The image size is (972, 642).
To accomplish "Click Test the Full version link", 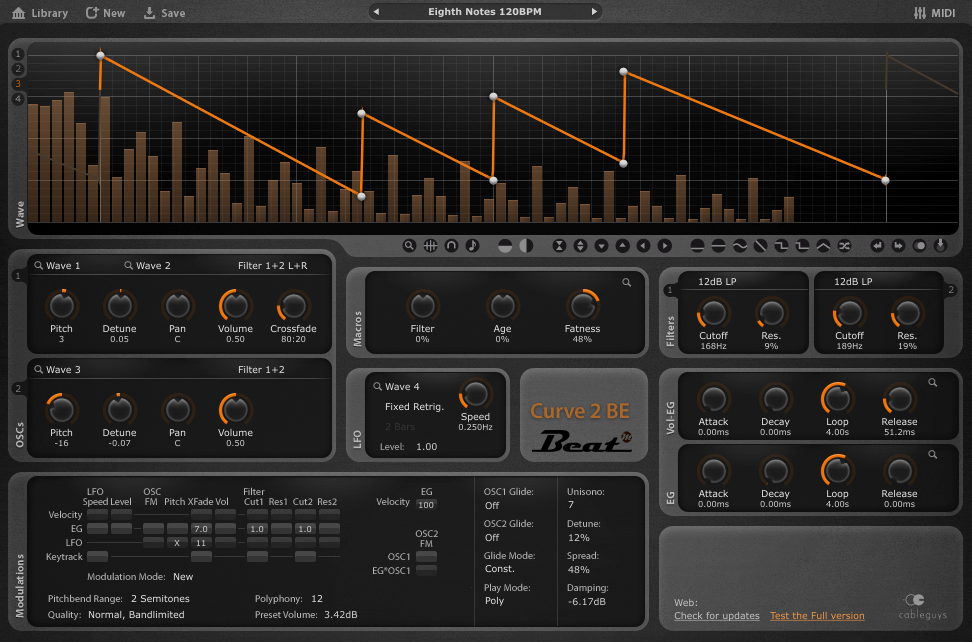I will pyautogui.click(x=816, y=616).
